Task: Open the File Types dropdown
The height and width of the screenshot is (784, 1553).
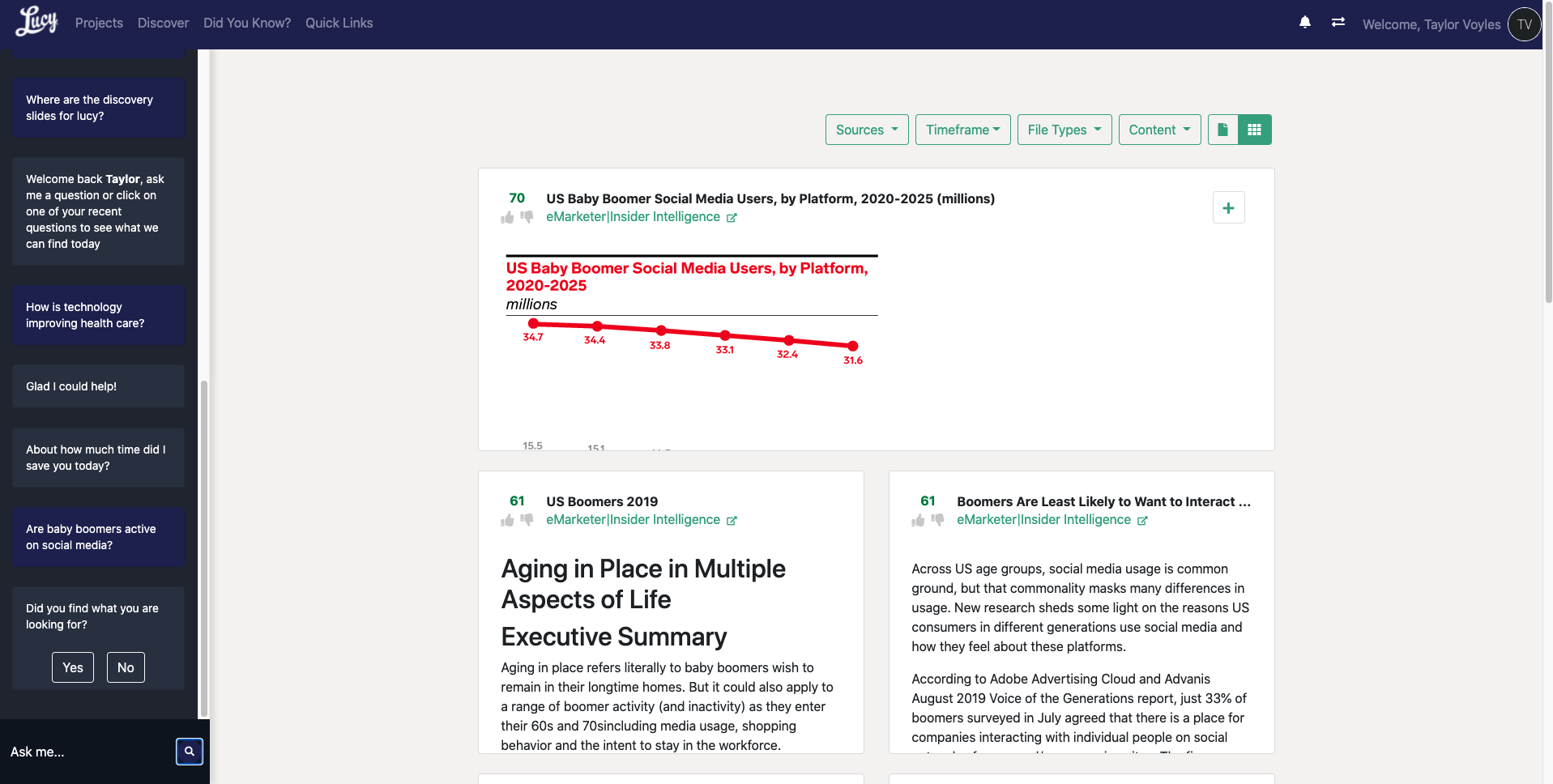Action: pyautogui.click(x=1064, y=130)
